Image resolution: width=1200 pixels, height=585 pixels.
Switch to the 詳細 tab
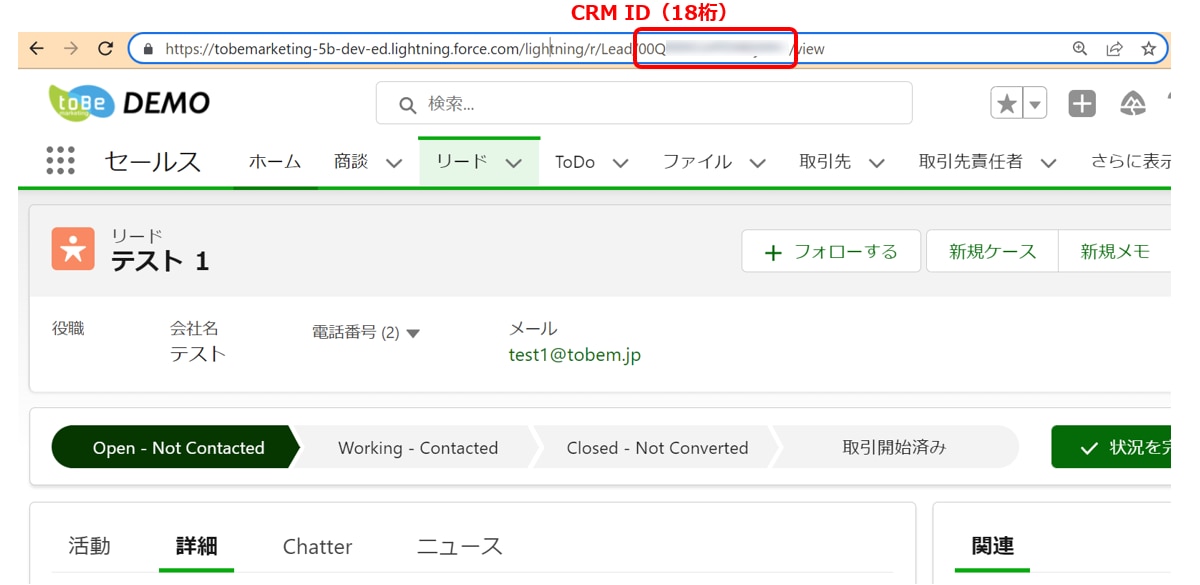coord(196,546)
